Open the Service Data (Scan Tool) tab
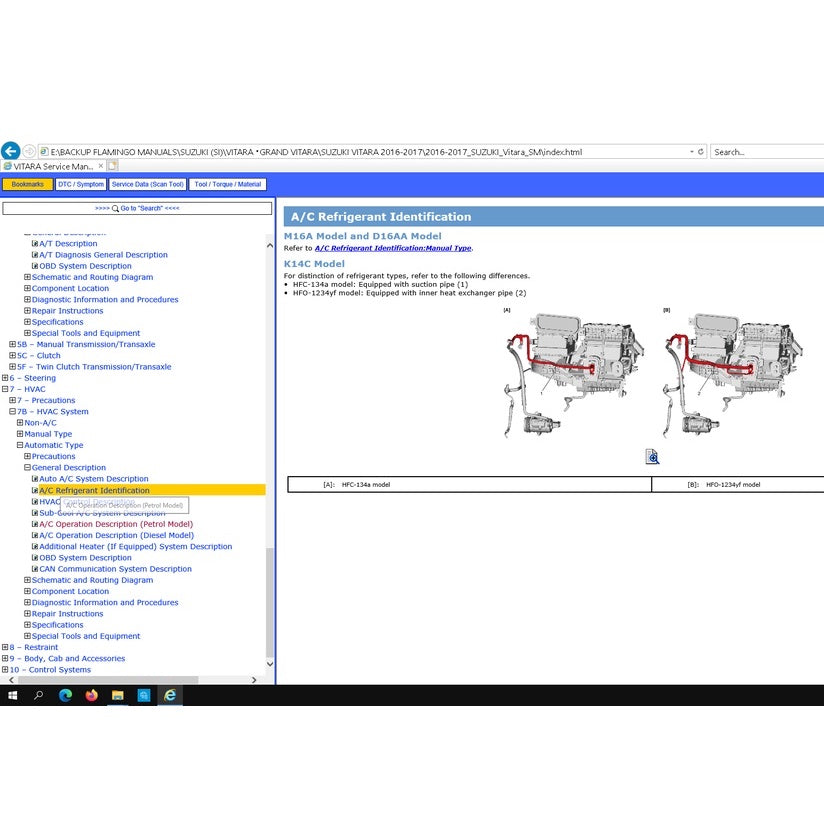The width and height of the screenshot is (824, 824). (147, 184)
